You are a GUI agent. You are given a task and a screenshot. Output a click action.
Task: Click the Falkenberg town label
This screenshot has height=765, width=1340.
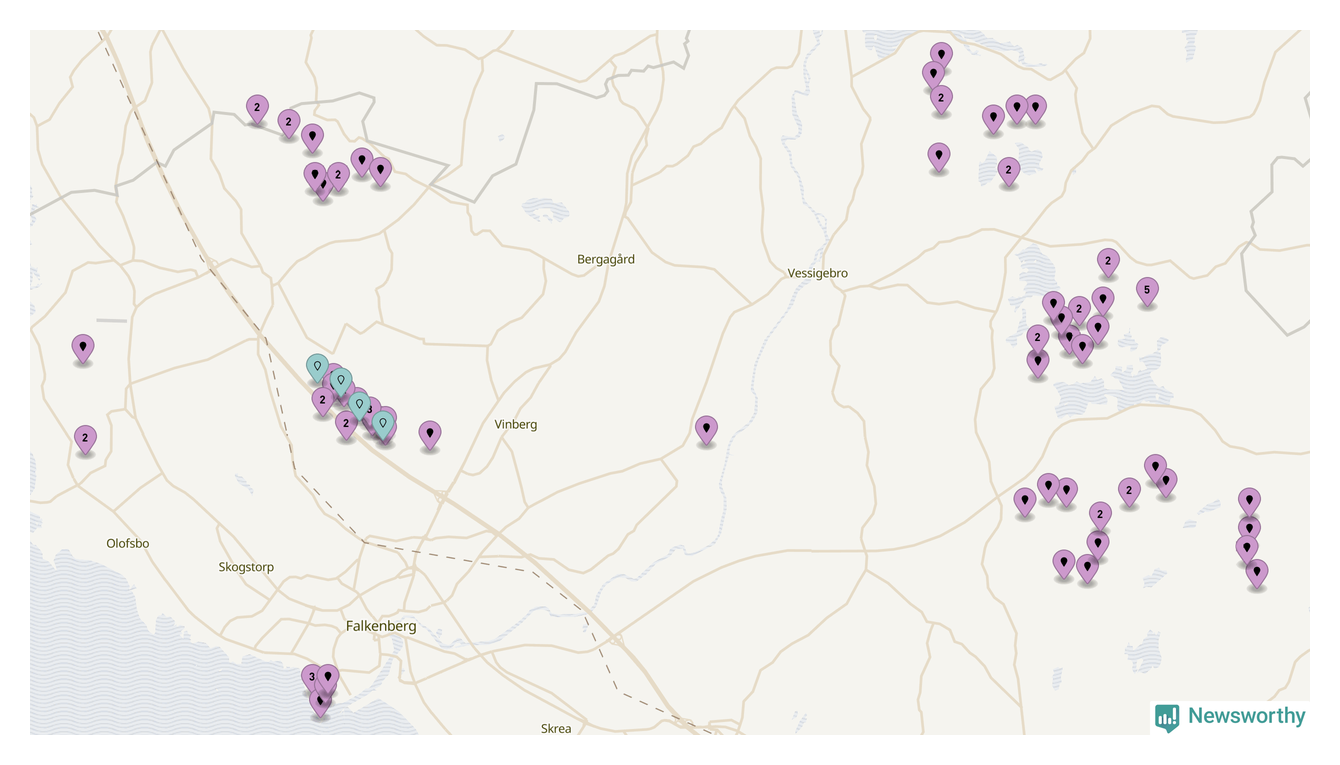pyautogui.click(x=381, y=626)
